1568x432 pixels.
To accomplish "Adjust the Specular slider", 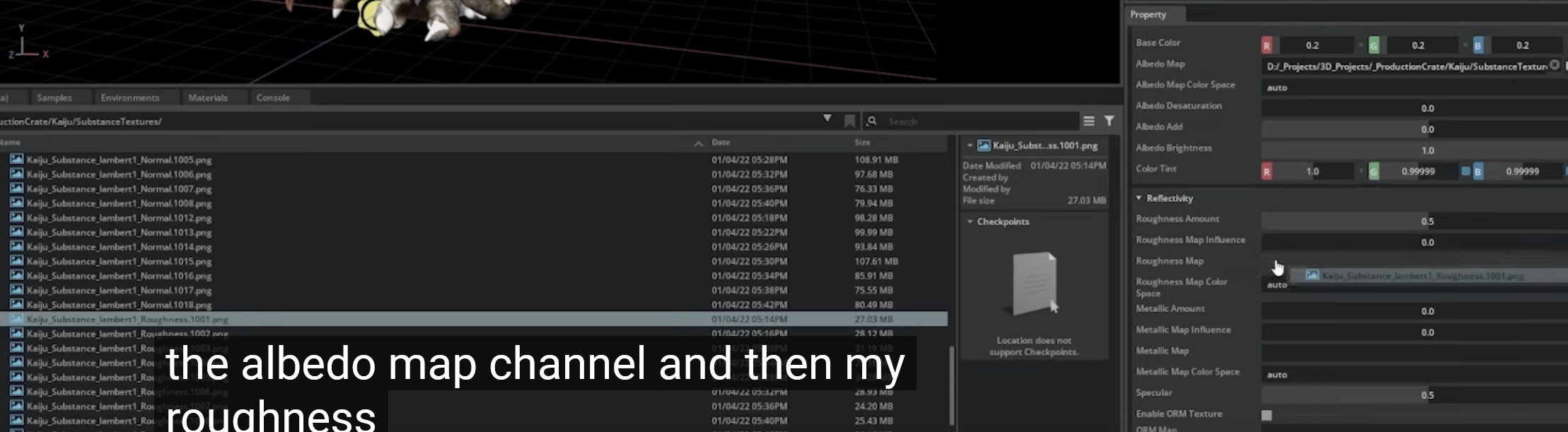I will tap(1415, 395).
